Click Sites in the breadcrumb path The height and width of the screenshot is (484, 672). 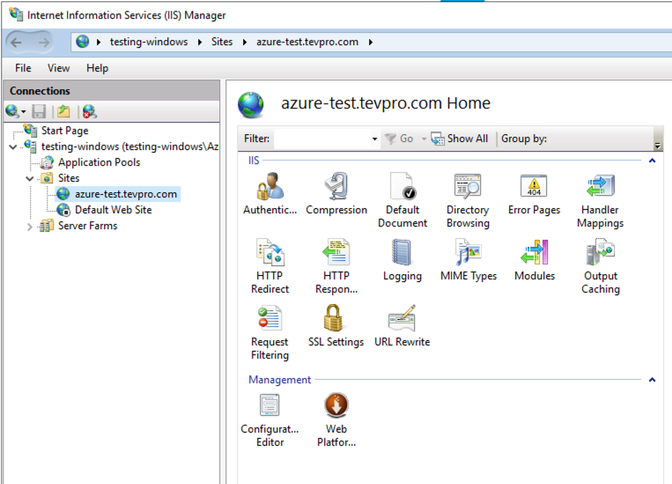tap(222, 42)
